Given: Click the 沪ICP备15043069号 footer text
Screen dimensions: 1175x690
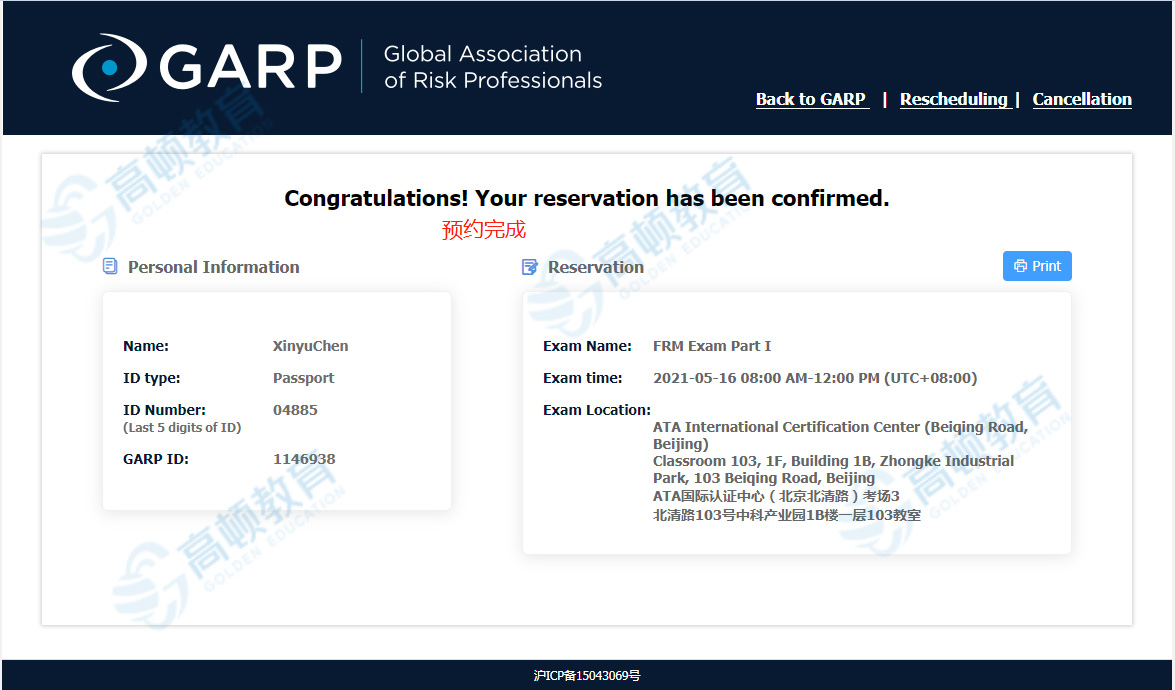Looking at the screenshot, I should (x=588, y=676).
